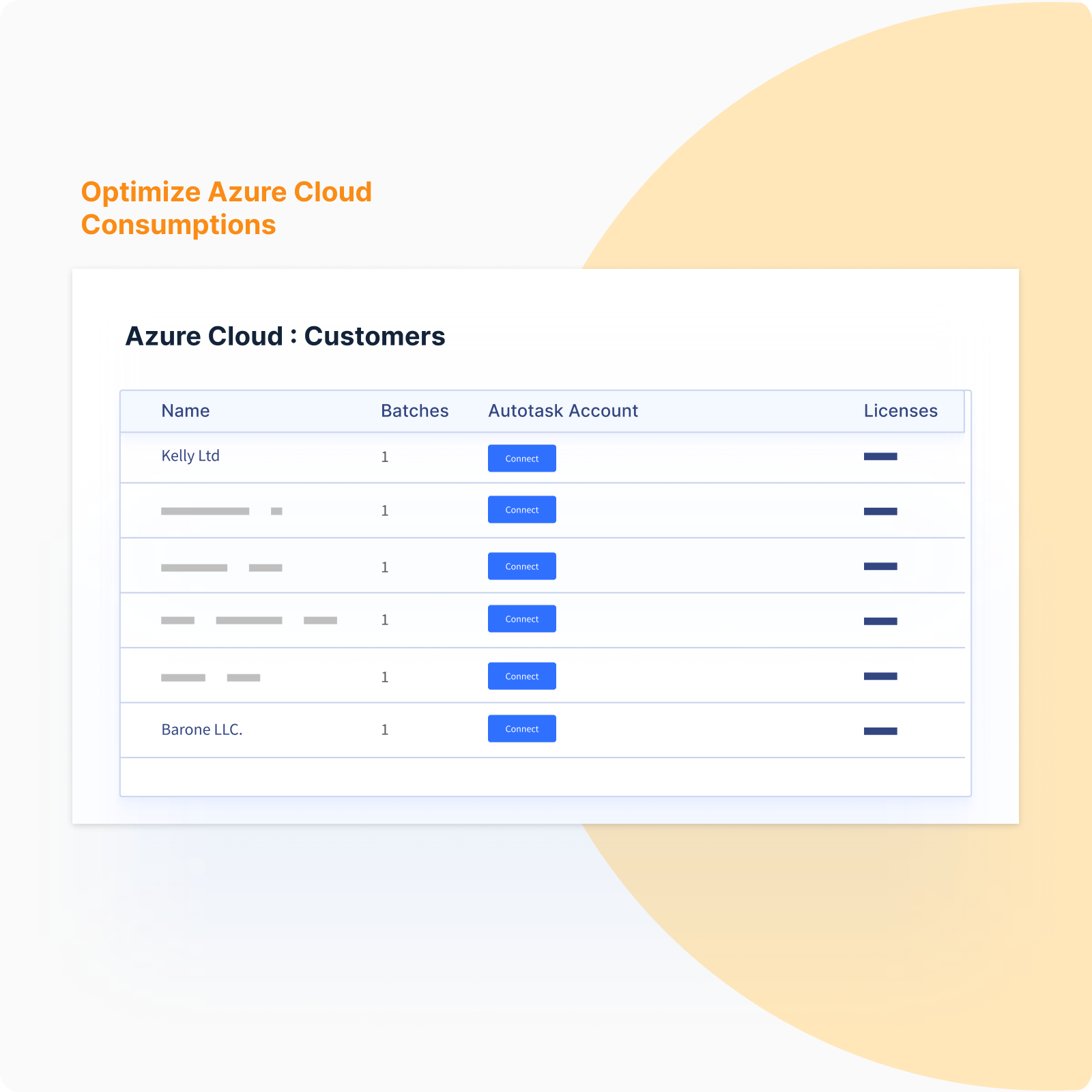Click the licenses bar in second row
This screenshot has height=1092, width=1092.
[880, 511]
